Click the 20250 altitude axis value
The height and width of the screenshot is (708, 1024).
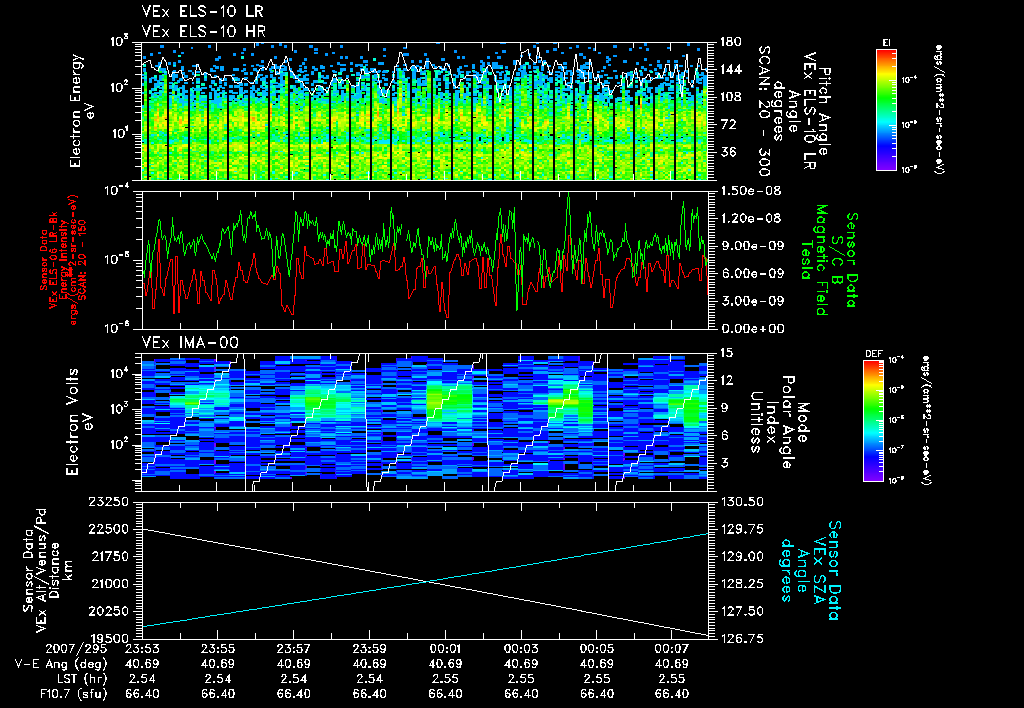tap(108, 611)
